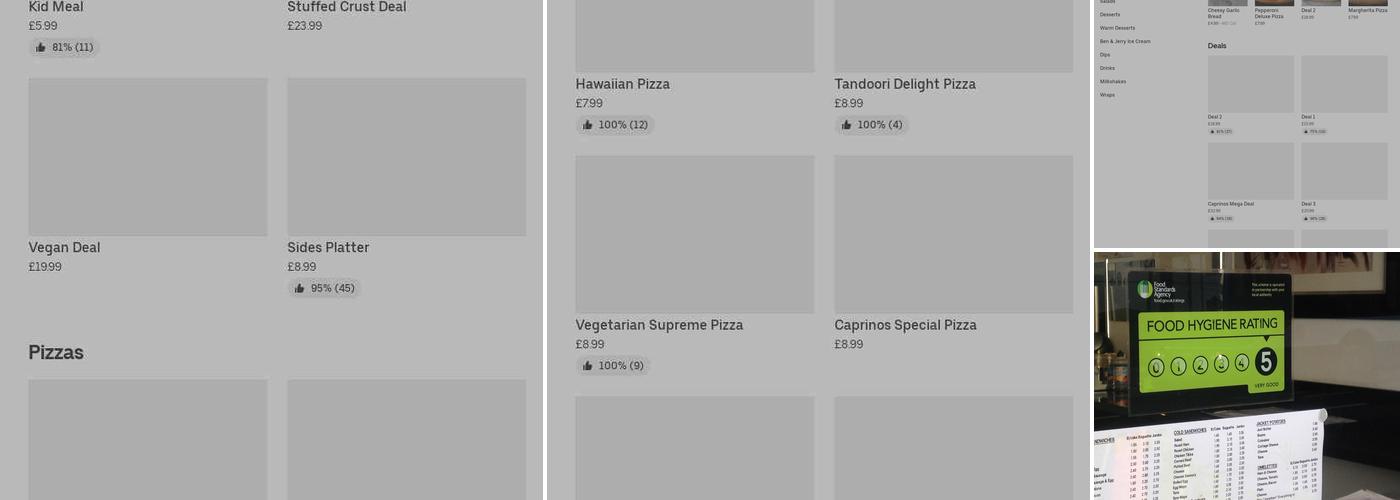
Task: Go to the Wraps category
Action: tap(1107, 95)
